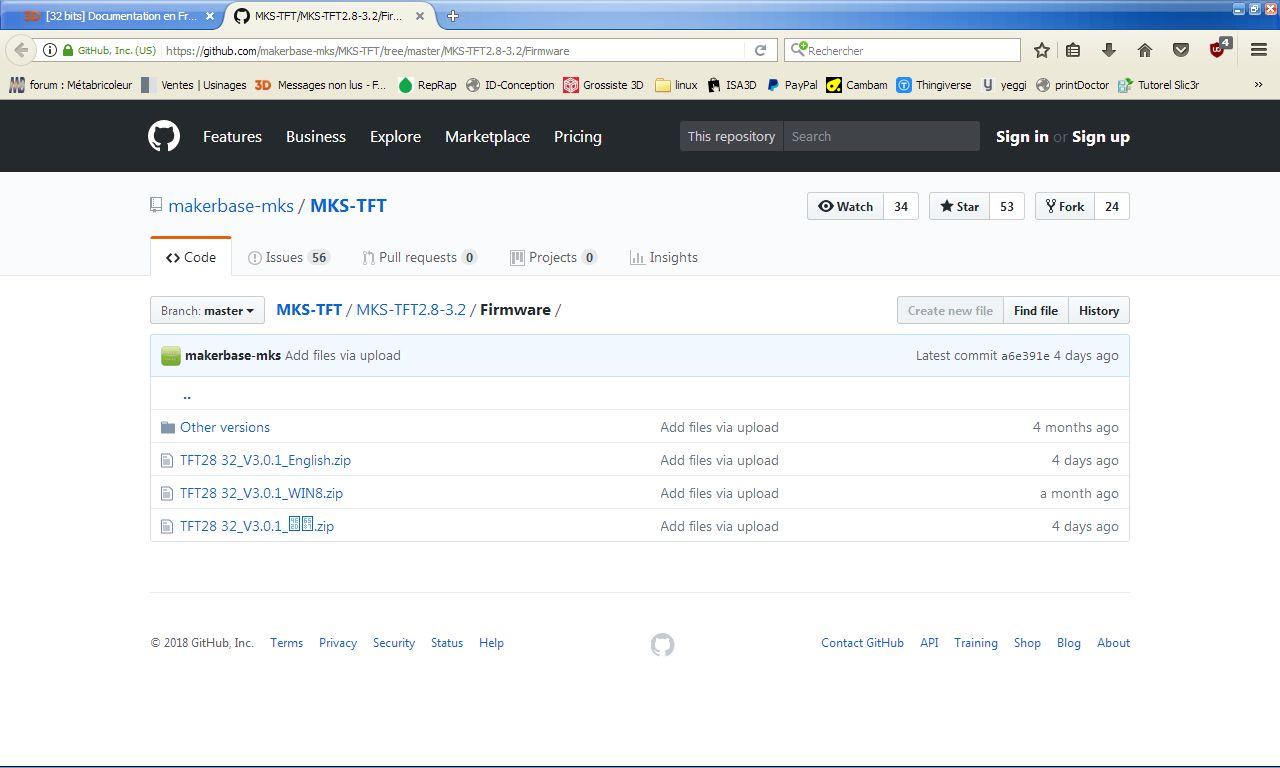The width and height of the screenshot is (1280, 768).
Task: Open the Grossiste 3D bookmark
Action: point(603,85)
